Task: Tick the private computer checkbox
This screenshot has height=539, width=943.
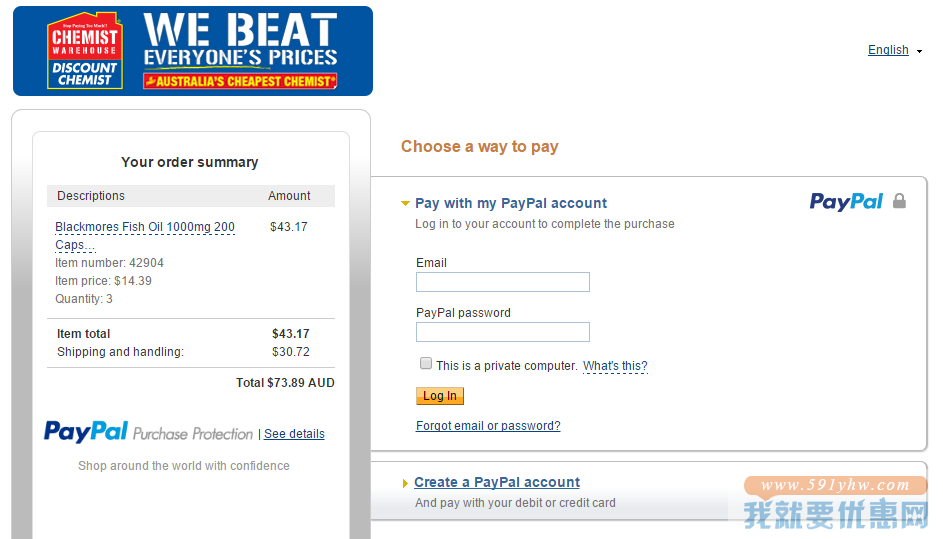Action: (x=426, y=363)
